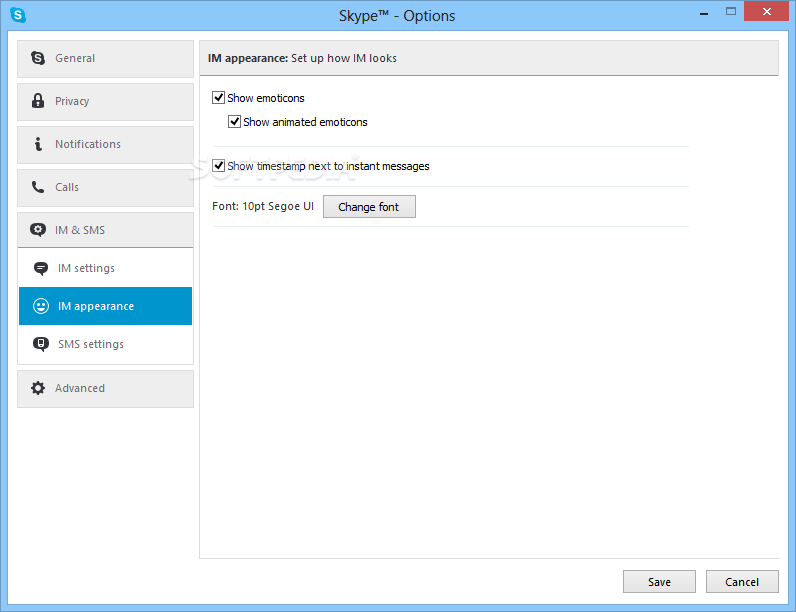Click the Font: 10pt Segoe UI label
The width and height of the screenshot is (796, 612).
263,206
